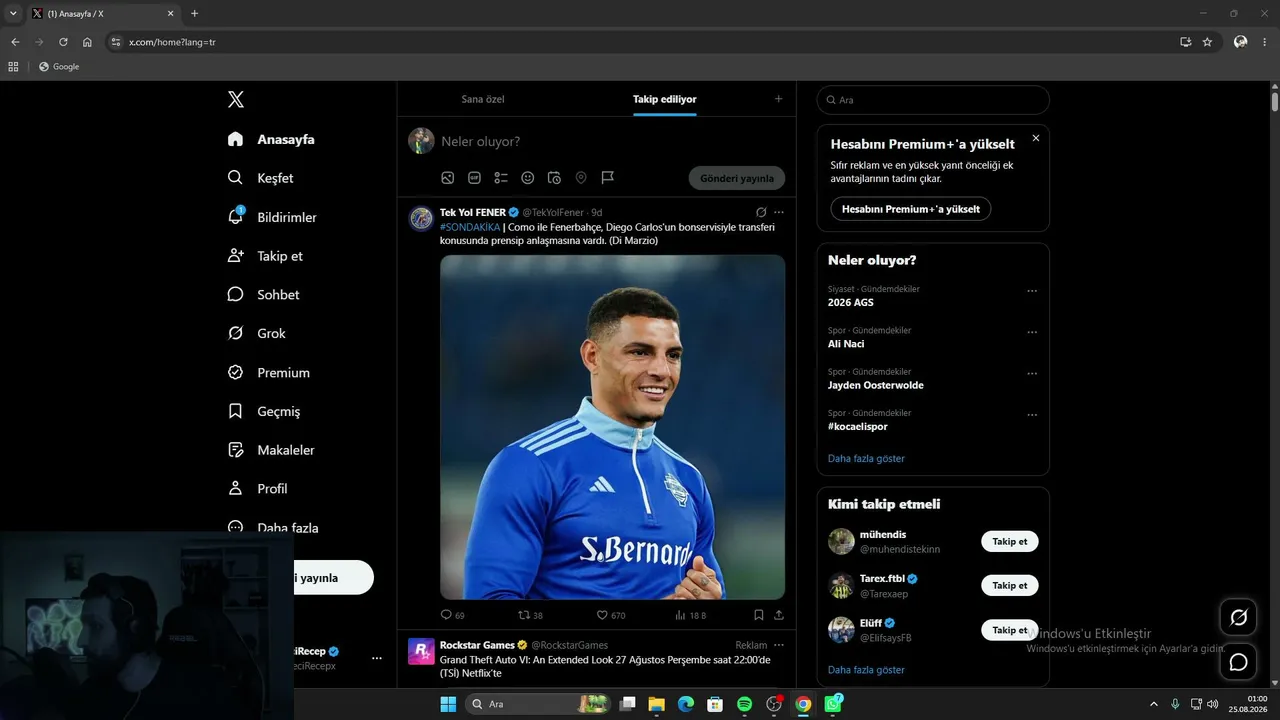Open Spotify from the taskbar

coord(744,704)
